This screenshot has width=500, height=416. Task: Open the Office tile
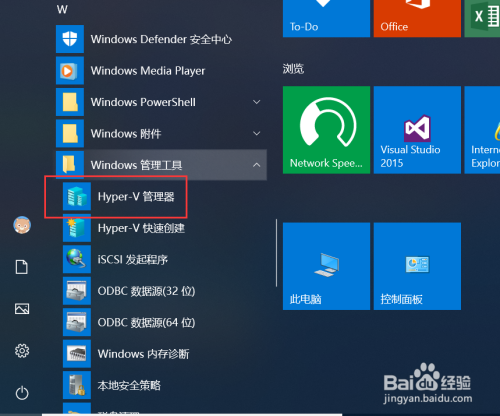click(x=417, y=18)
